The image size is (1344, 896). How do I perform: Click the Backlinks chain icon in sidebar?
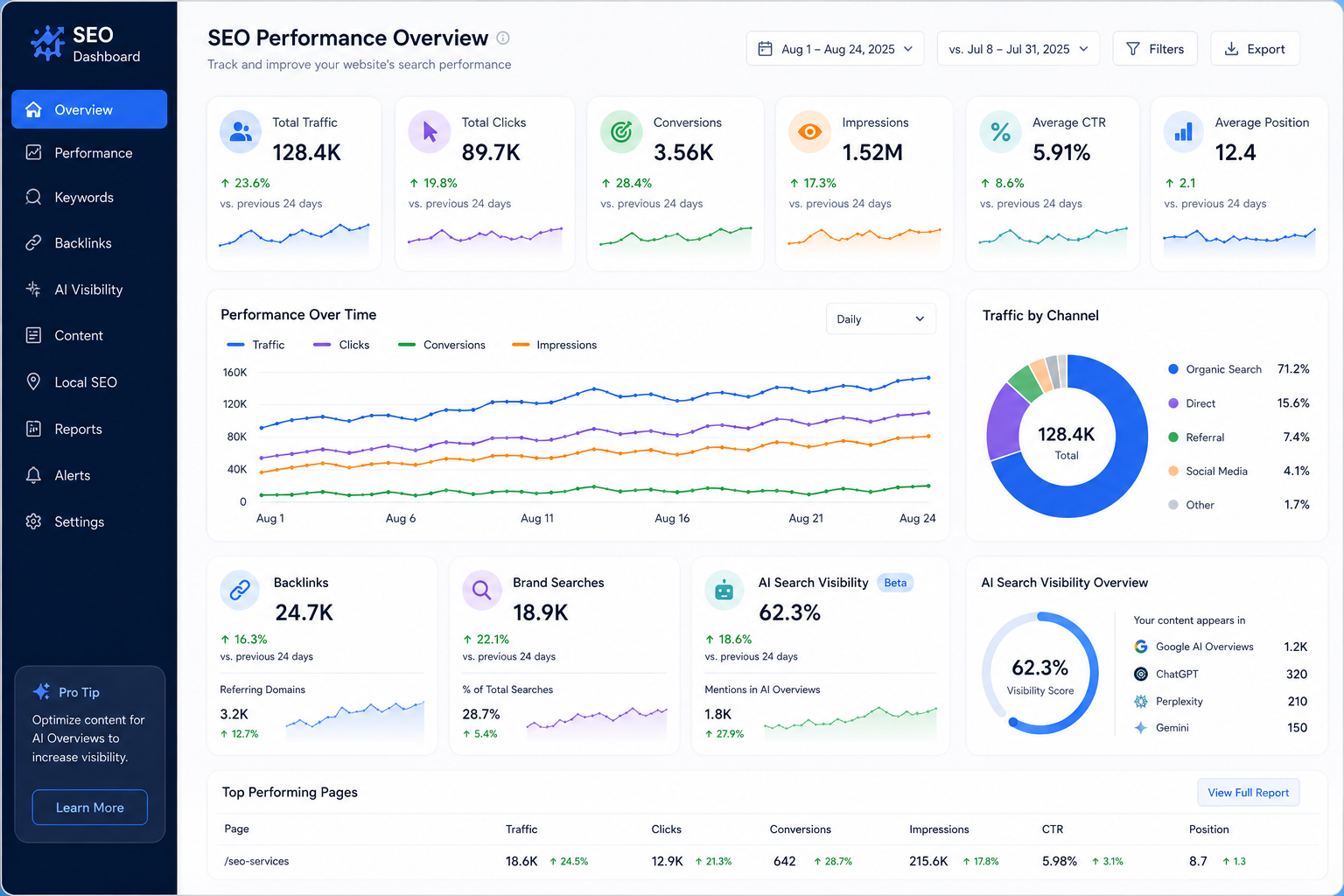[33, 242]
